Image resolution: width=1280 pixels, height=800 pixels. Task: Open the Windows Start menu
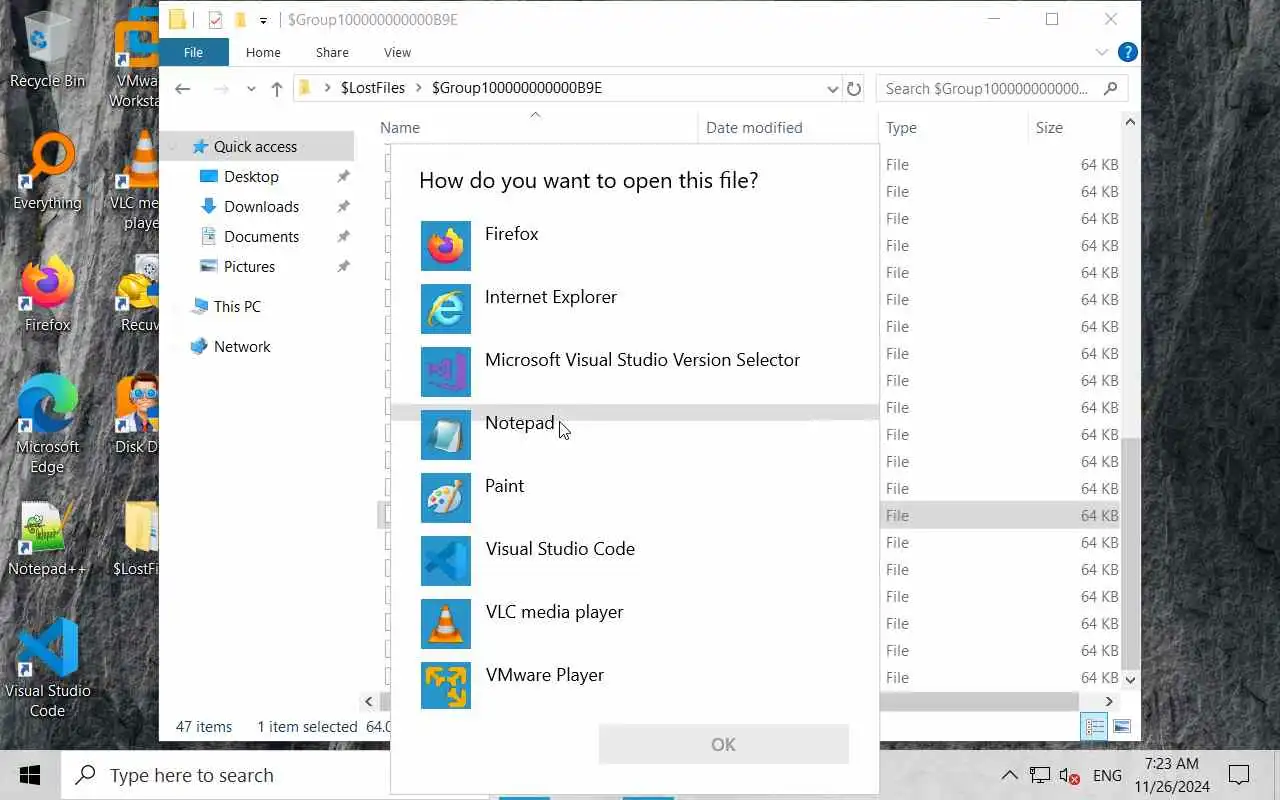pyautogui.click(x=30, y=775)
